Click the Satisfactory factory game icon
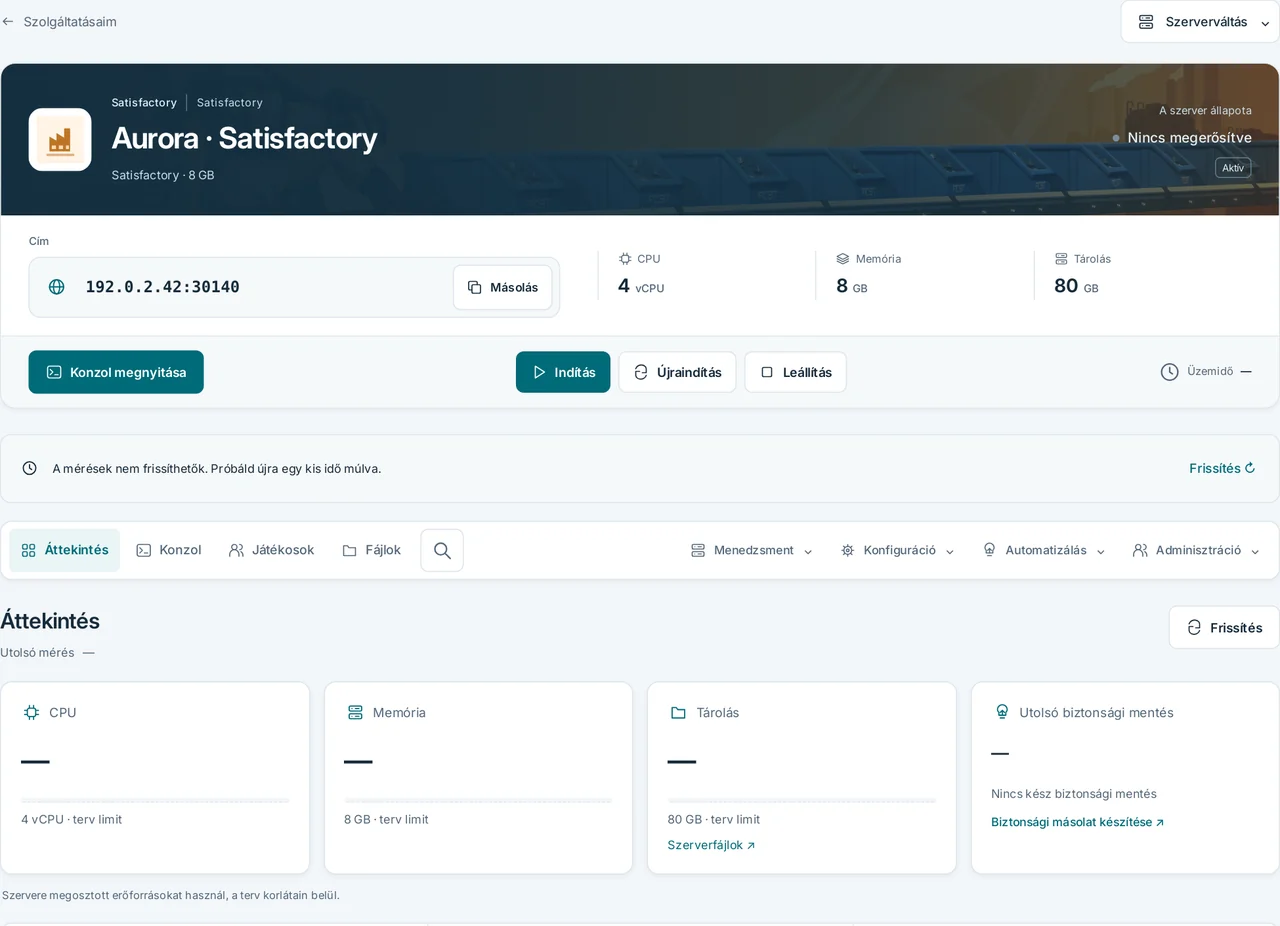 [x=60, y=140]
